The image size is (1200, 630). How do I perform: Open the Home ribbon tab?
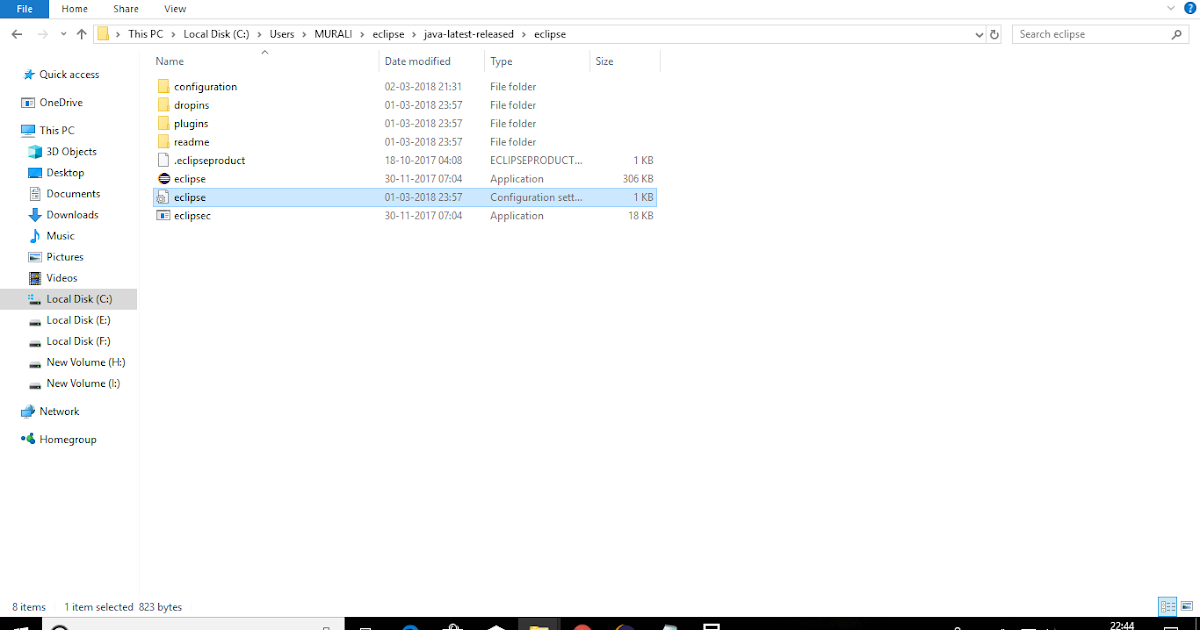(74, 9)
